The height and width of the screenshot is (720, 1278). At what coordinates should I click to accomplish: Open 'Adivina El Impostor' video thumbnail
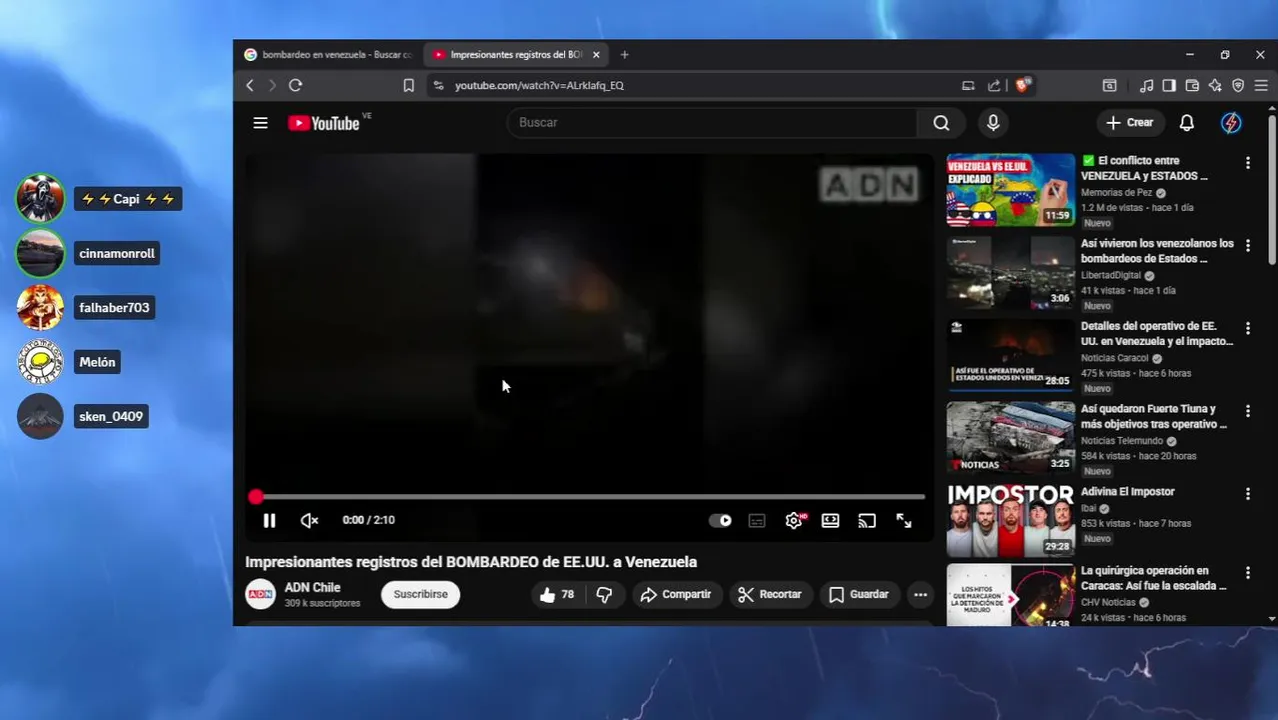click(1011, 520)
